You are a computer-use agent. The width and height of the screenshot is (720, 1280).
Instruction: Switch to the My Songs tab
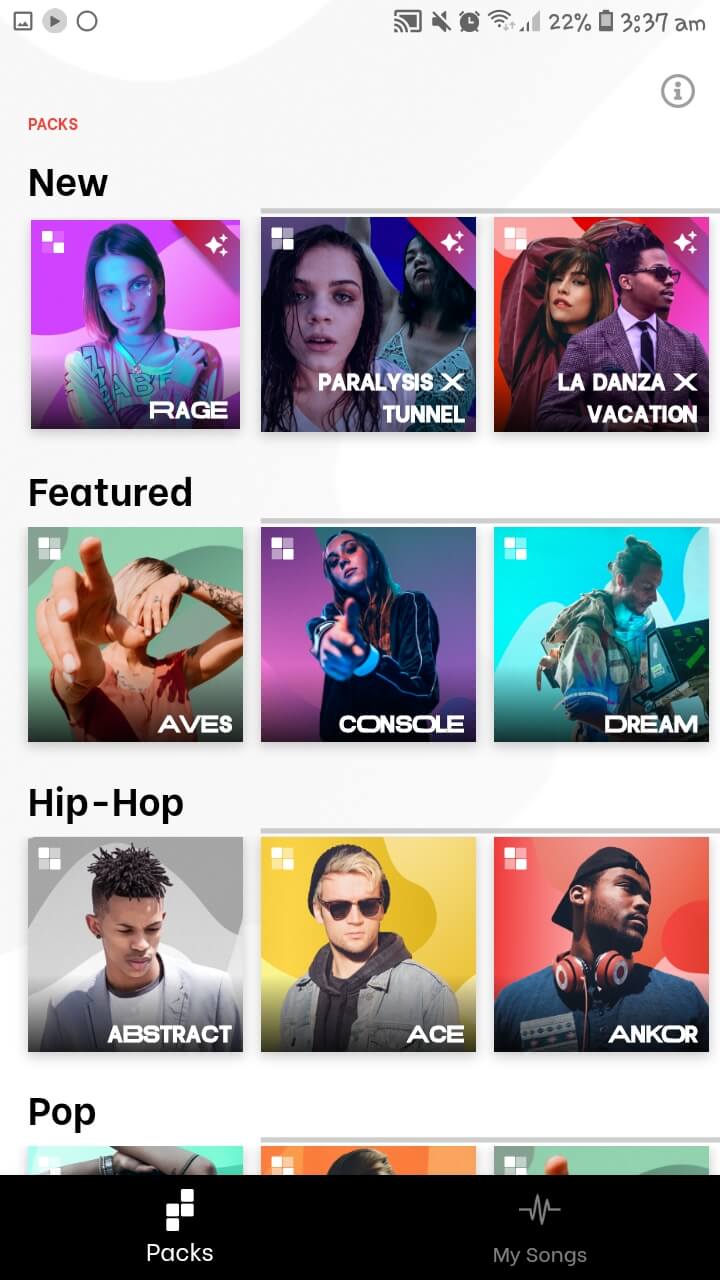click(x=540, y=1228)
